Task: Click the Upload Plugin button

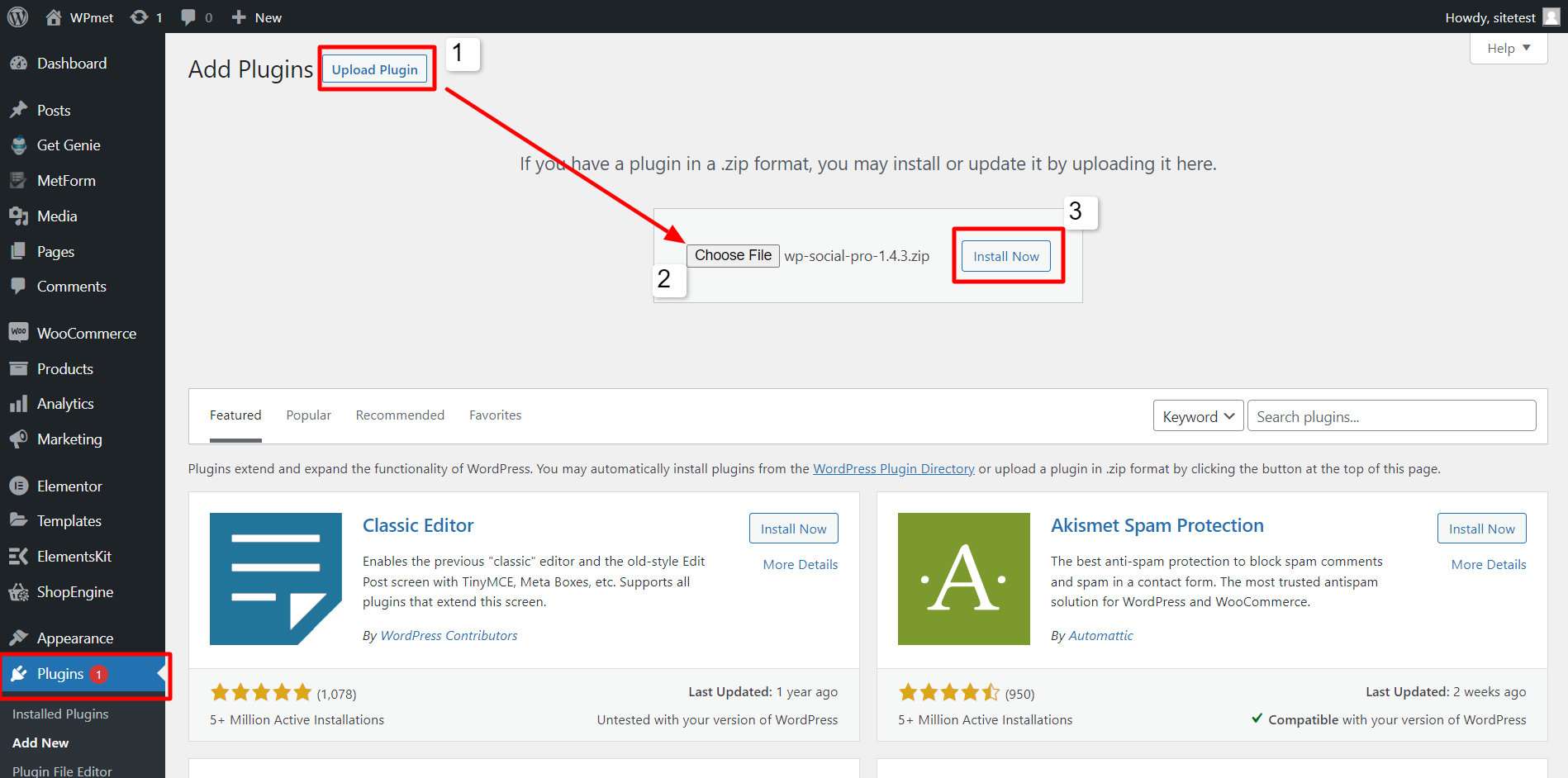Action: (x=375, y=69)
